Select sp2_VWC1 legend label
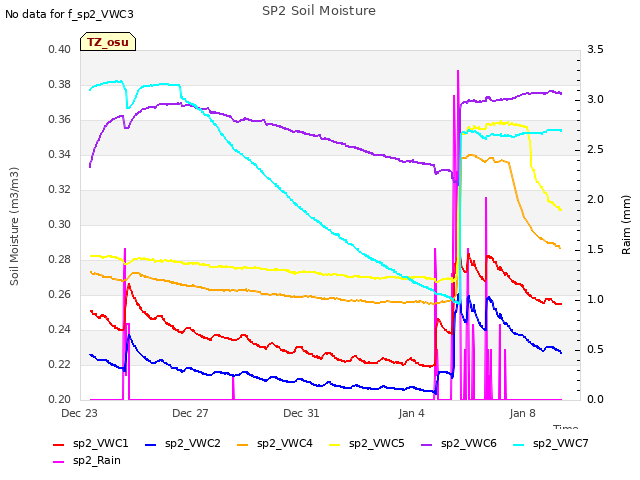This screenshot has height=480, width=640. pos(100,443)
